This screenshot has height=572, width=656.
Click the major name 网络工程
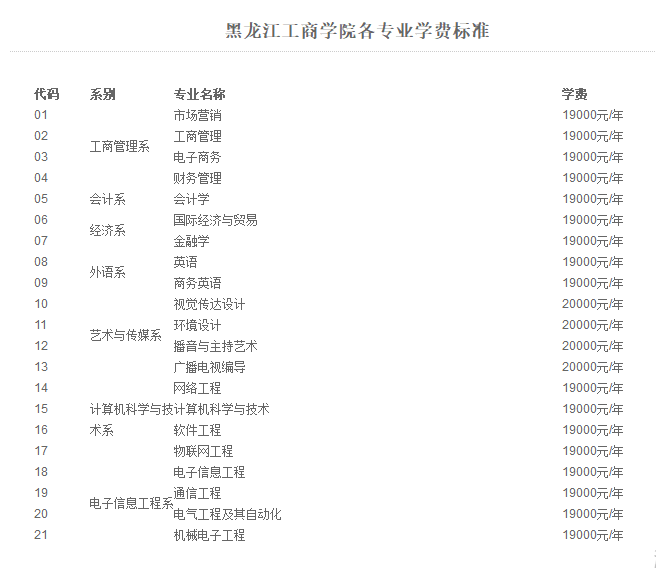(x=197, y=388)
